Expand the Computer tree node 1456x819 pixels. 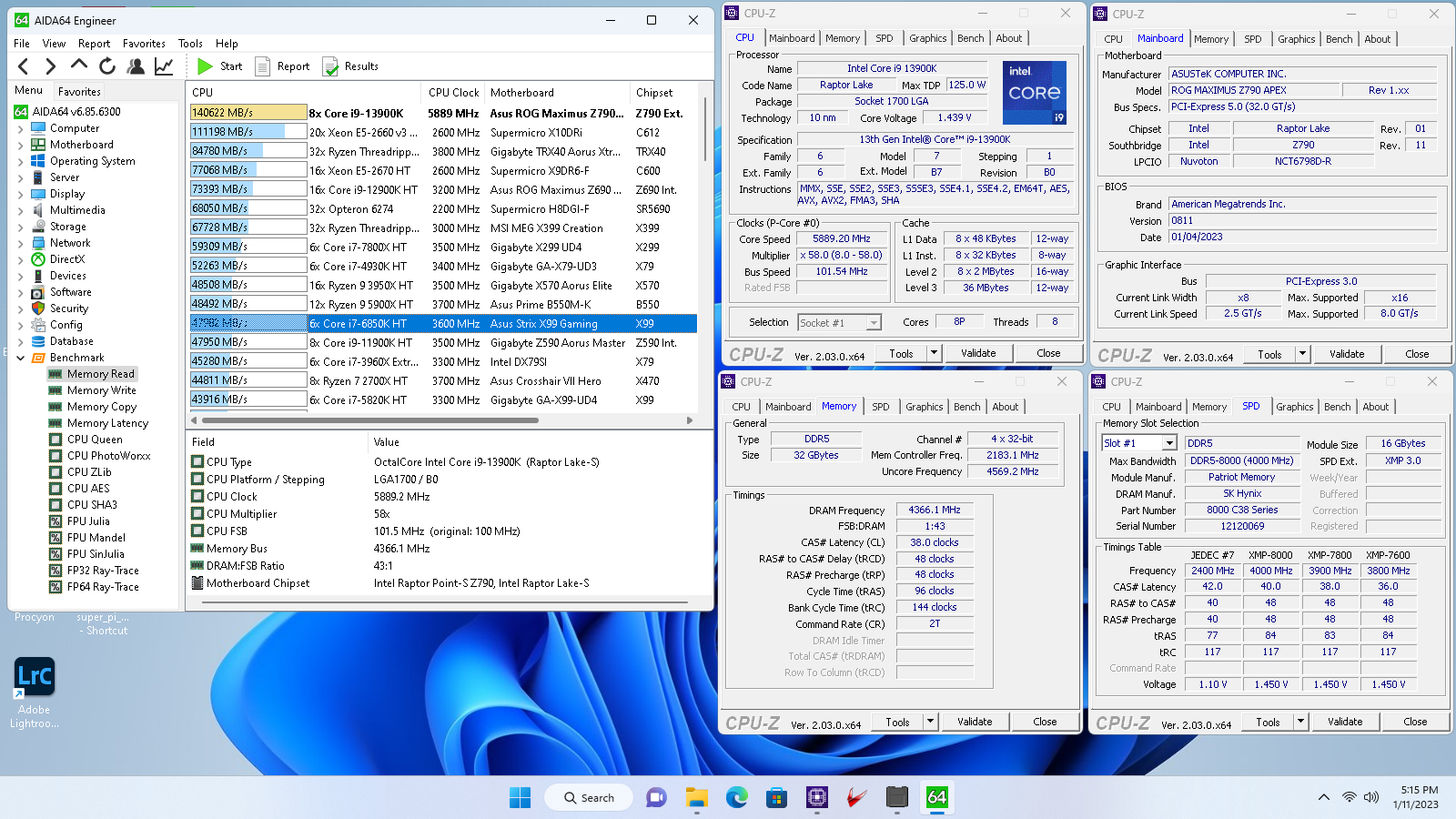pyautogui.click(x=21, y=128)
